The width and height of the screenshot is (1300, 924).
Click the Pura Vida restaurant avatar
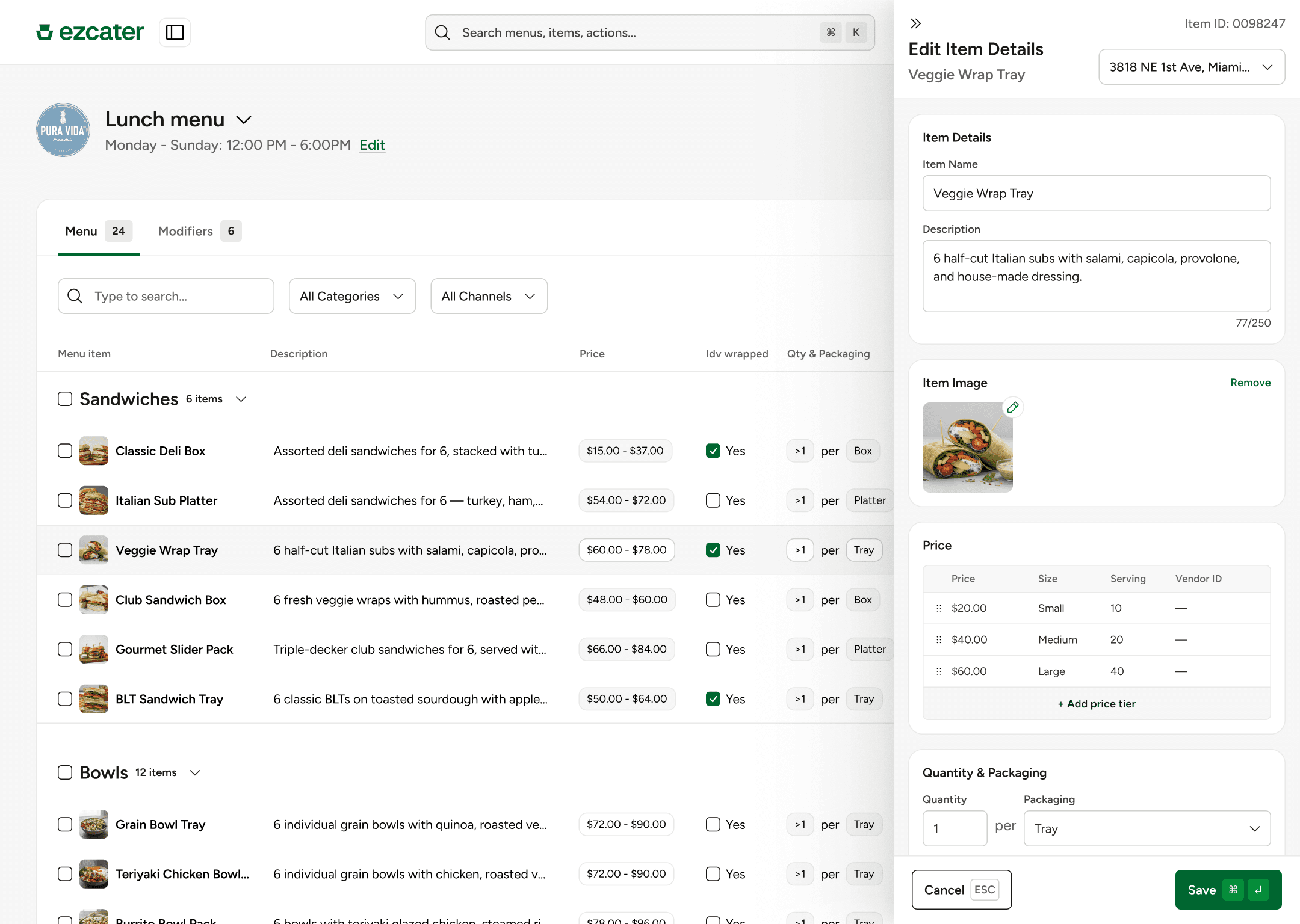tap(63, 130)
